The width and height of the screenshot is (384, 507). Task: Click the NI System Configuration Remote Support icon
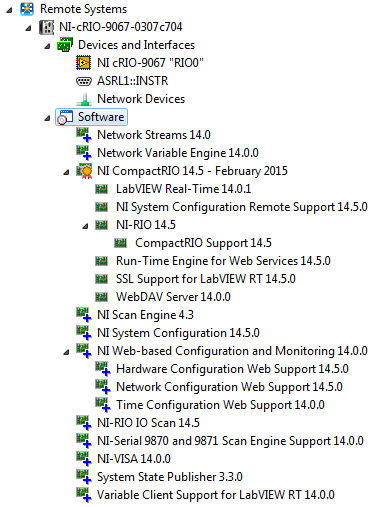(101, 207)
